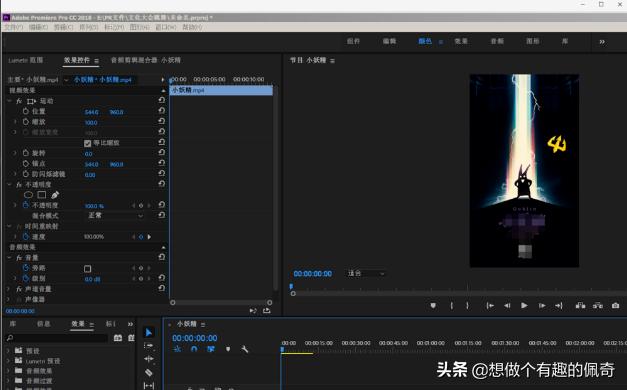The height and width of the screenshot is (390, 627).
Task: Toggle the Motion effect fx button
Action: pos(19,101)
